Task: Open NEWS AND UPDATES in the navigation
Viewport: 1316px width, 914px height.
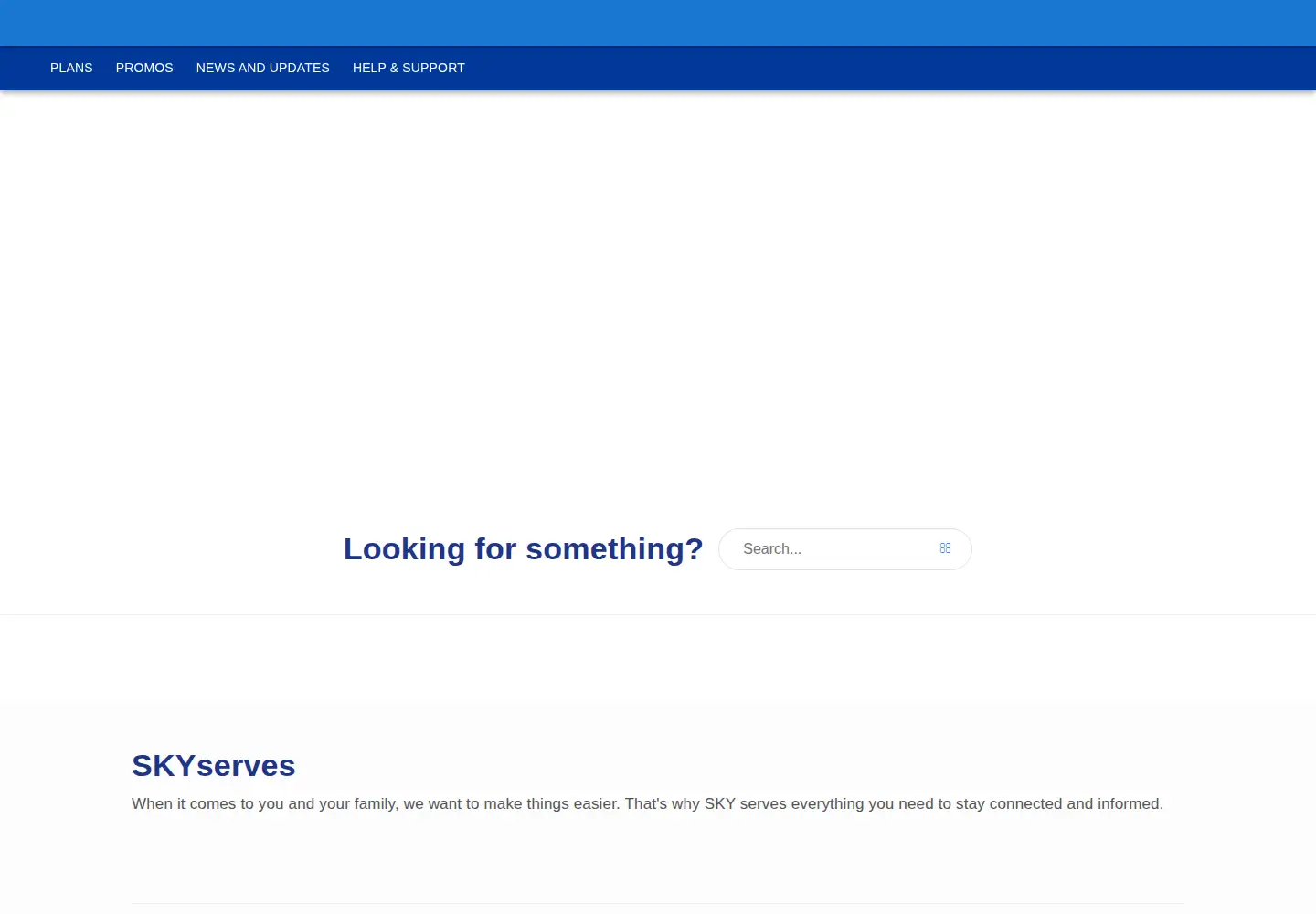Action: 263,68
